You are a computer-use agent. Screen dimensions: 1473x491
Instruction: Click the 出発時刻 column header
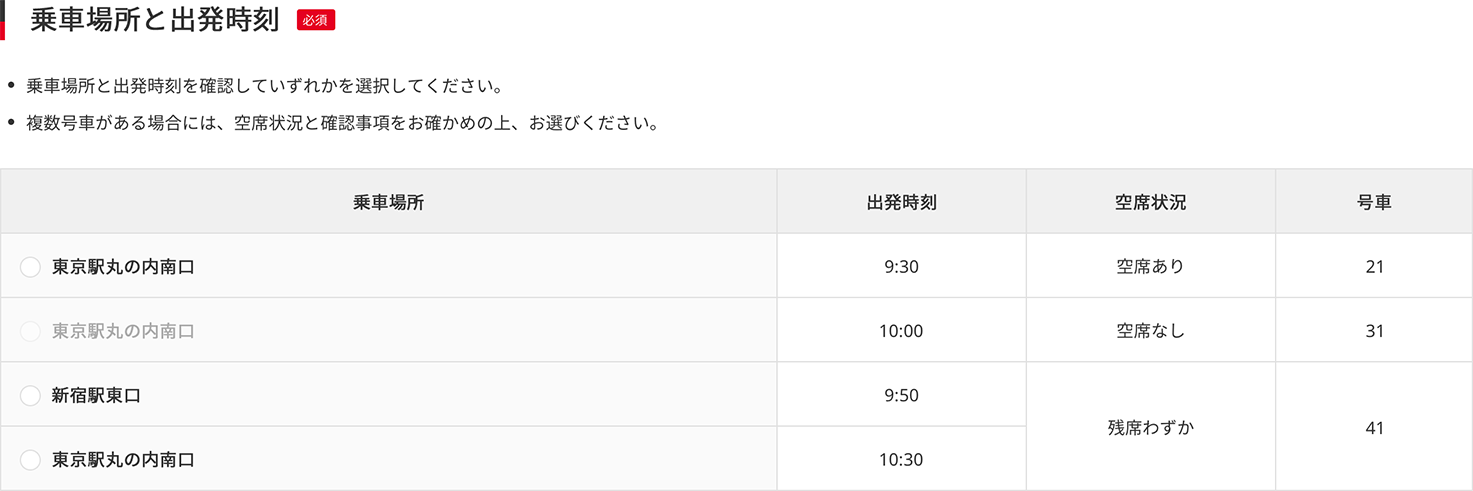[x=901, y=202]
